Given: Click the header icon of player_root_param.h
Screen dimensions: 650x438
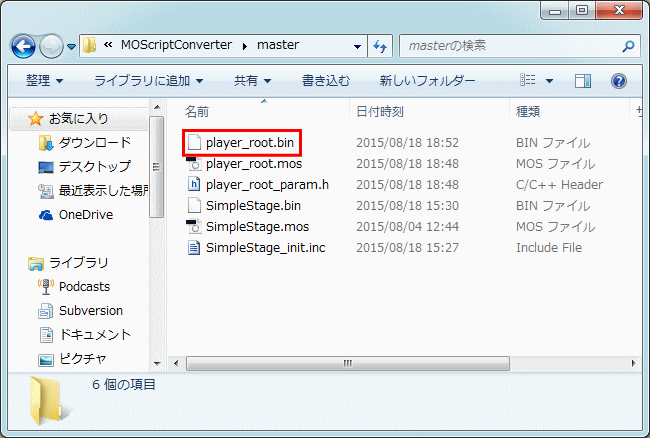Looking at the screenshot, I should click(x=194, y=184).
